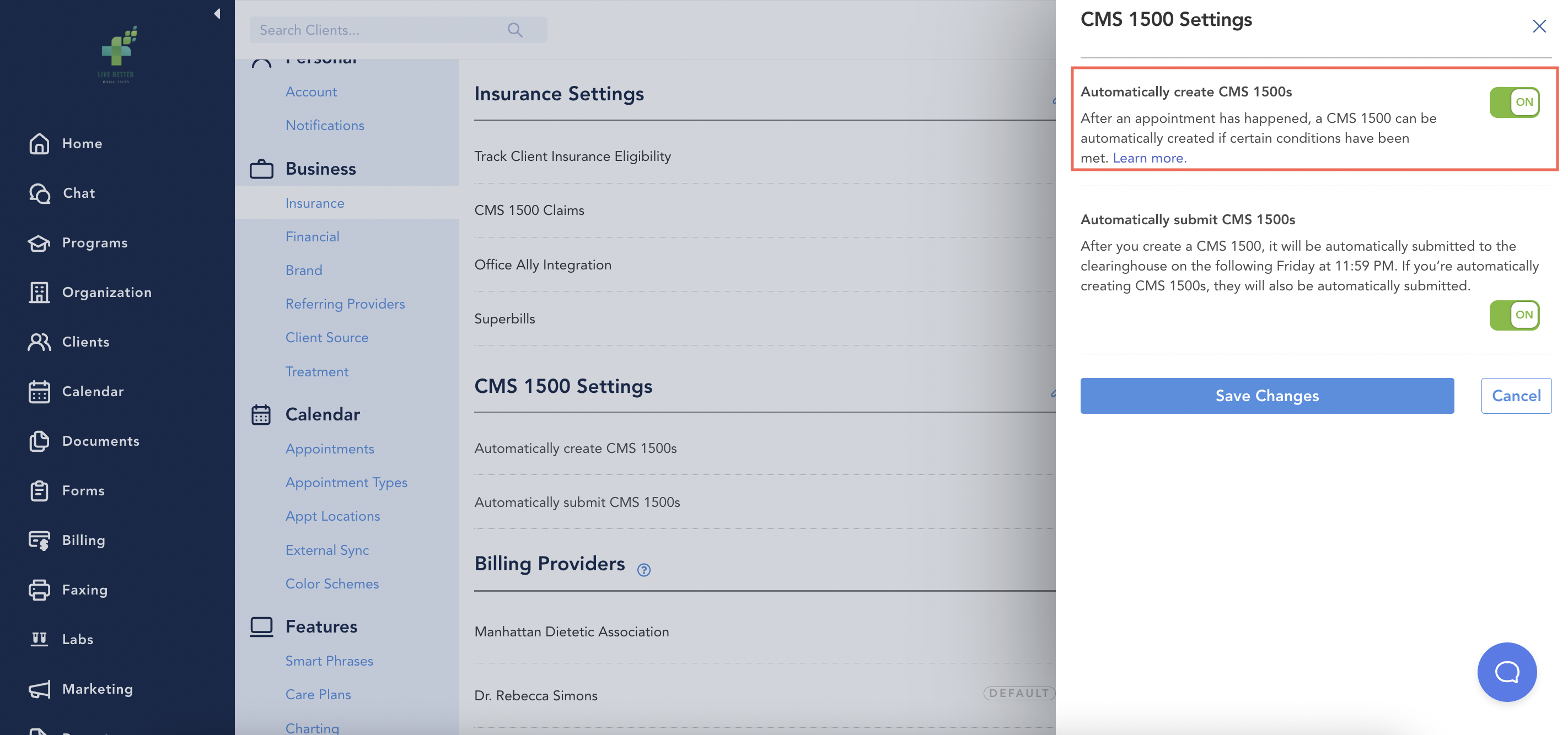This screenshot has height=735, width=1568.
Task: Open the Home icon in sidebar
Action: pos(39,144)
